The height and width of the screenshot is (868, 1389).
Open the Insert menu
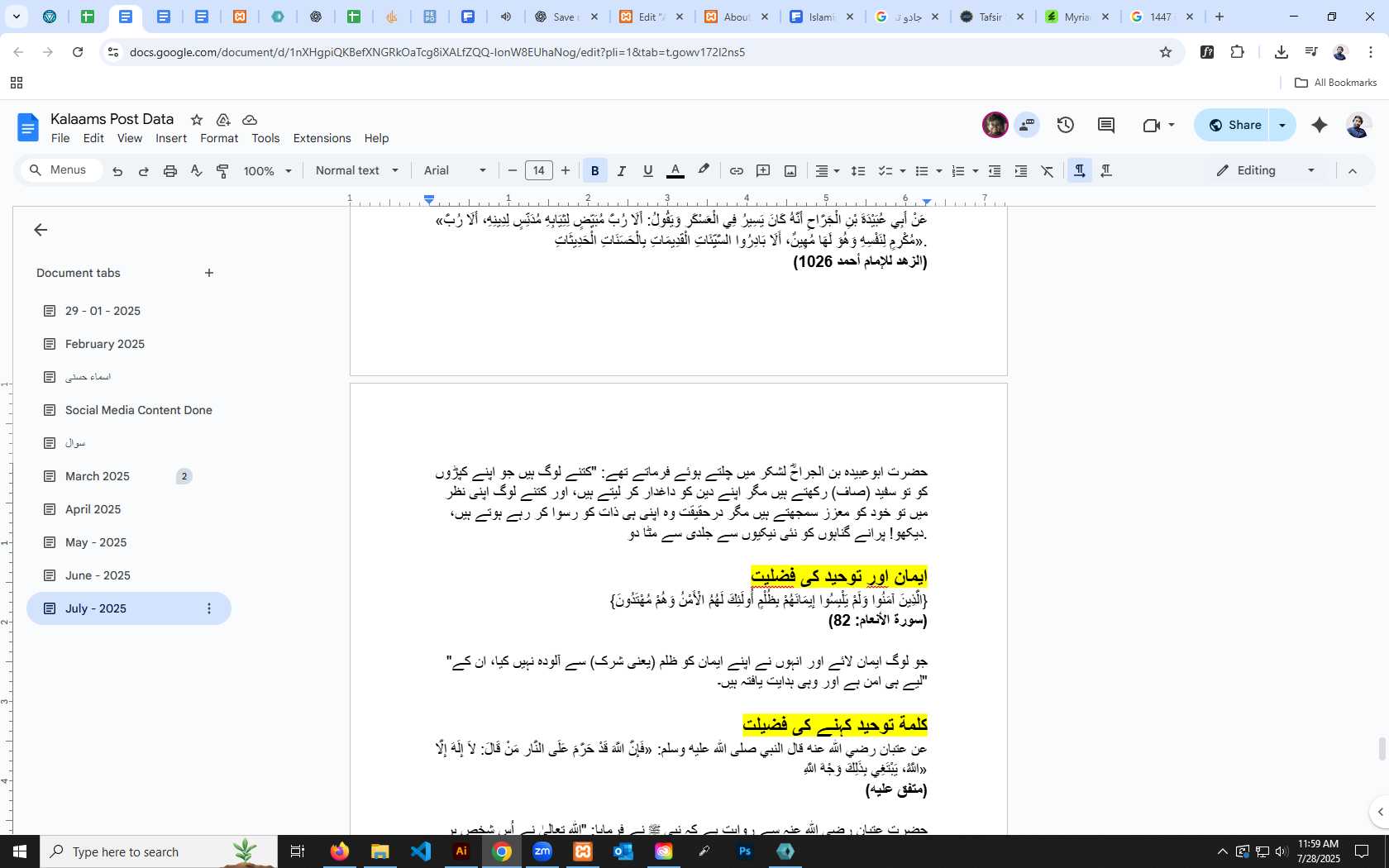pos(171,138)
